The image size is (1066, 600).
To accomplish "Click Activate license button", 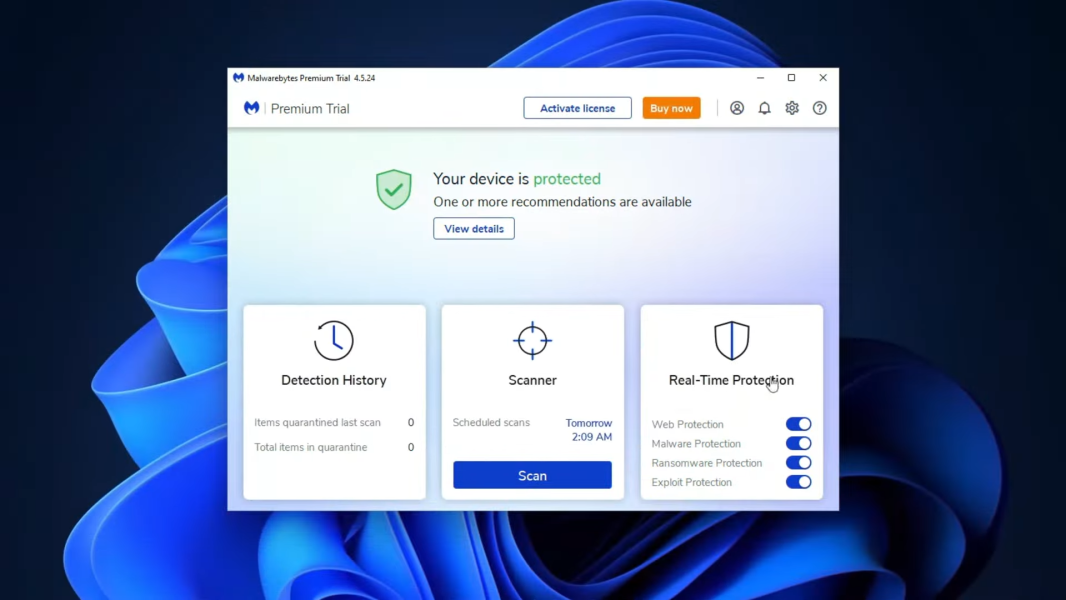I will click(577, 108).
